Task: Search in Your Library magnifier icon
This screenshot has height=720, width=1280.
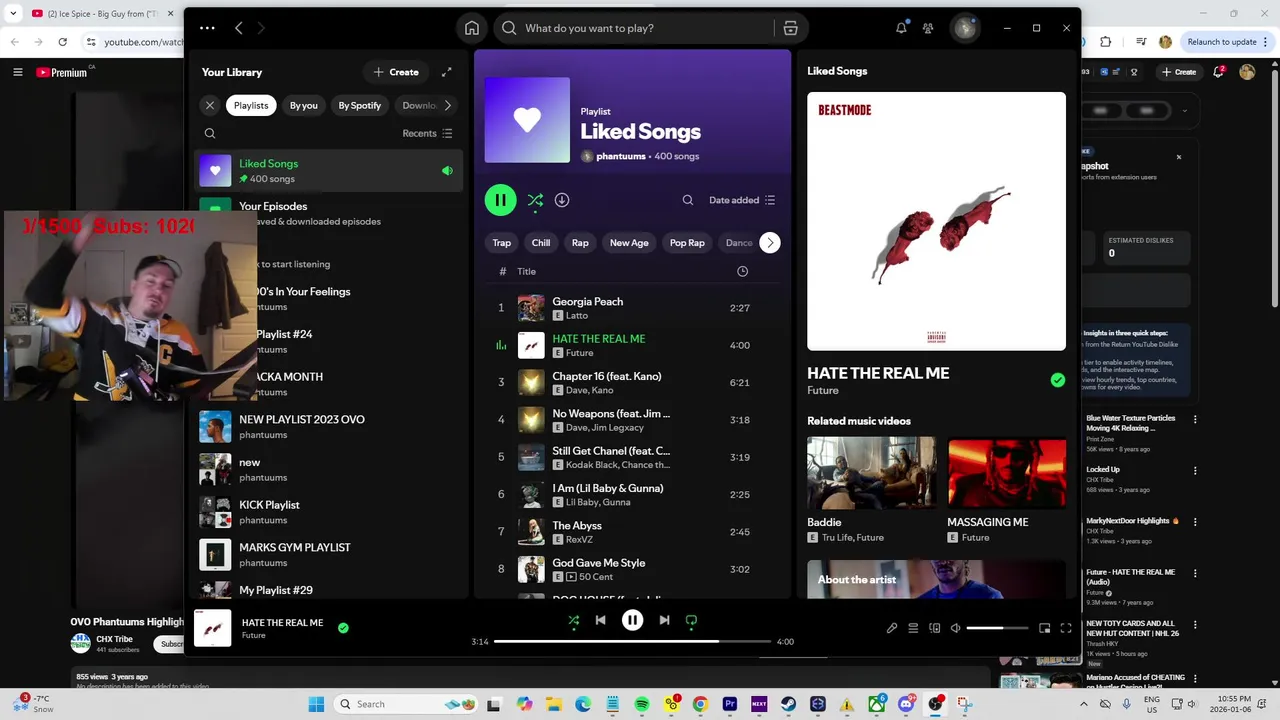Action: [x=210, y=133]
